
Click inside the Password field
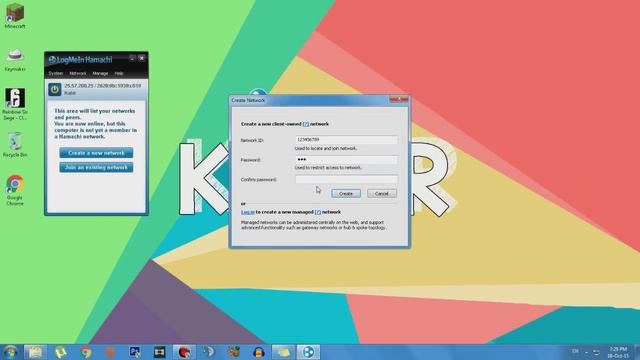(346, 160)
